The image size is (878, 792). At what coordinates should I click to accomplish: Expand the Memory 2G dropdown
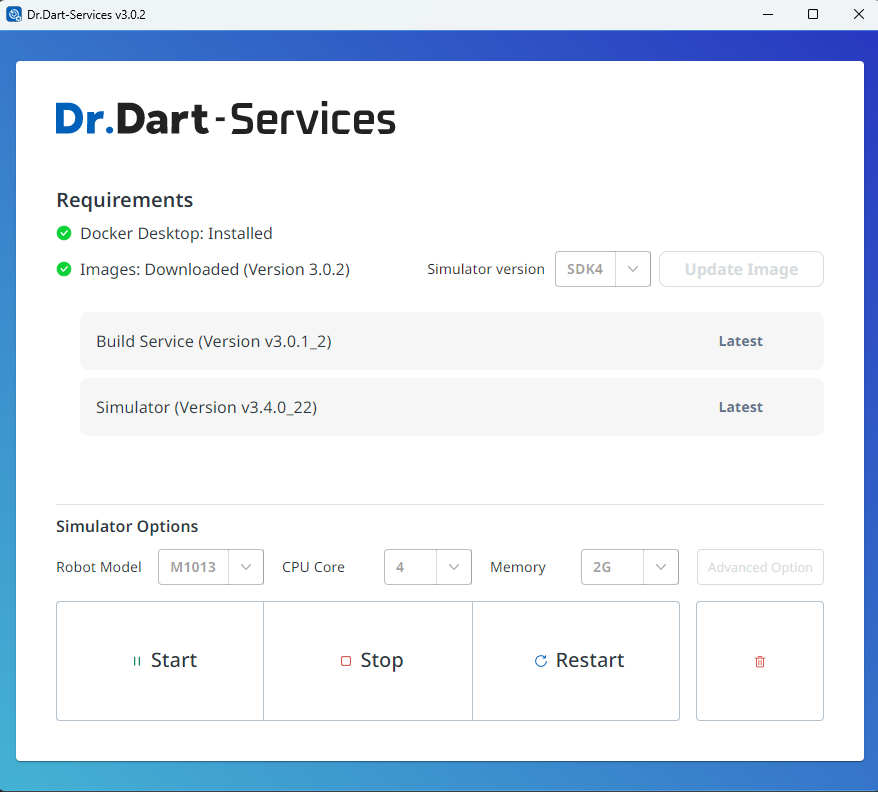pyautogui.click(x=629, y=567)
